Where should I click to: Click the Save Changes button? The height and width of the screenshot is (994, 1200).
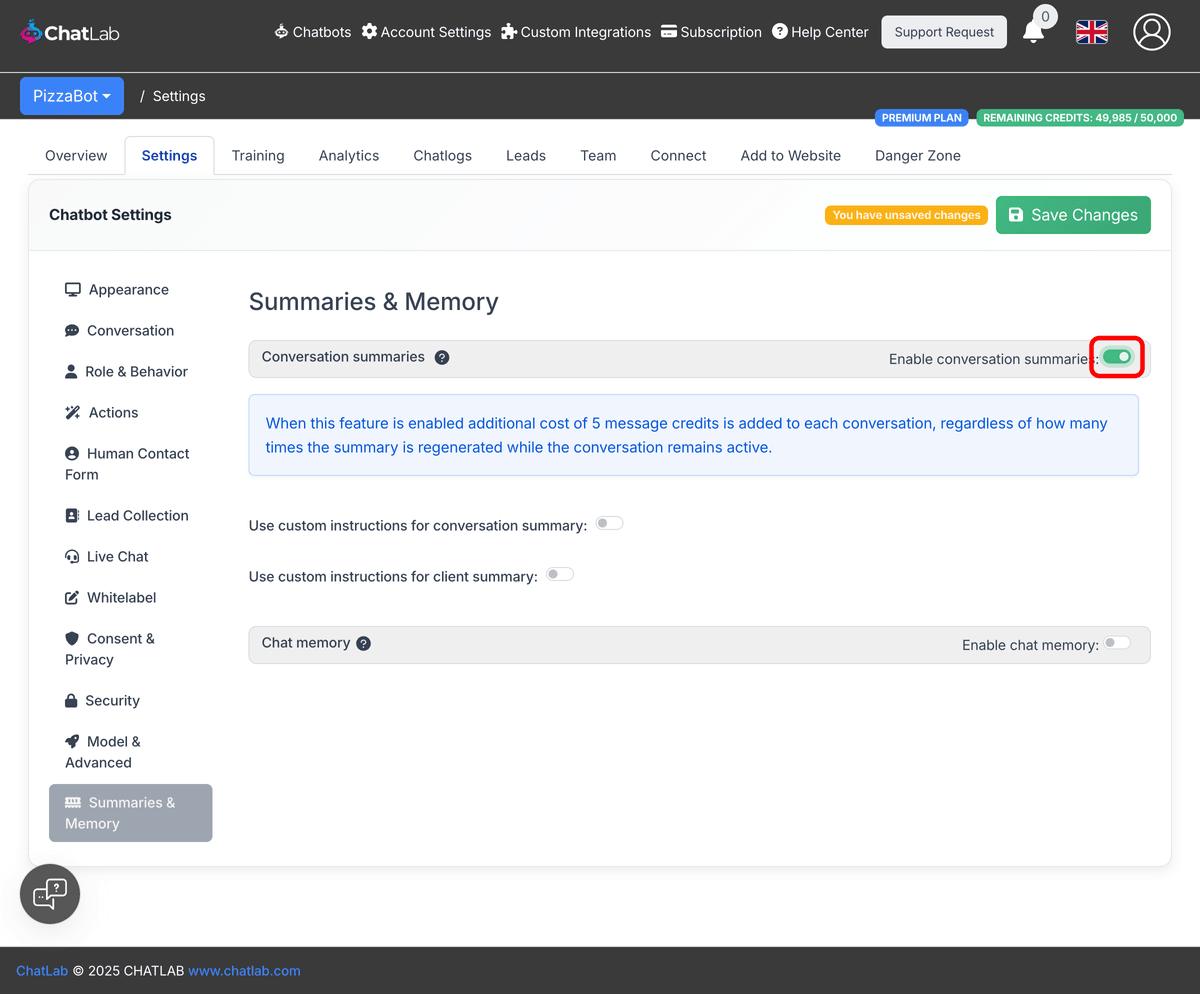click(1073, 215)
